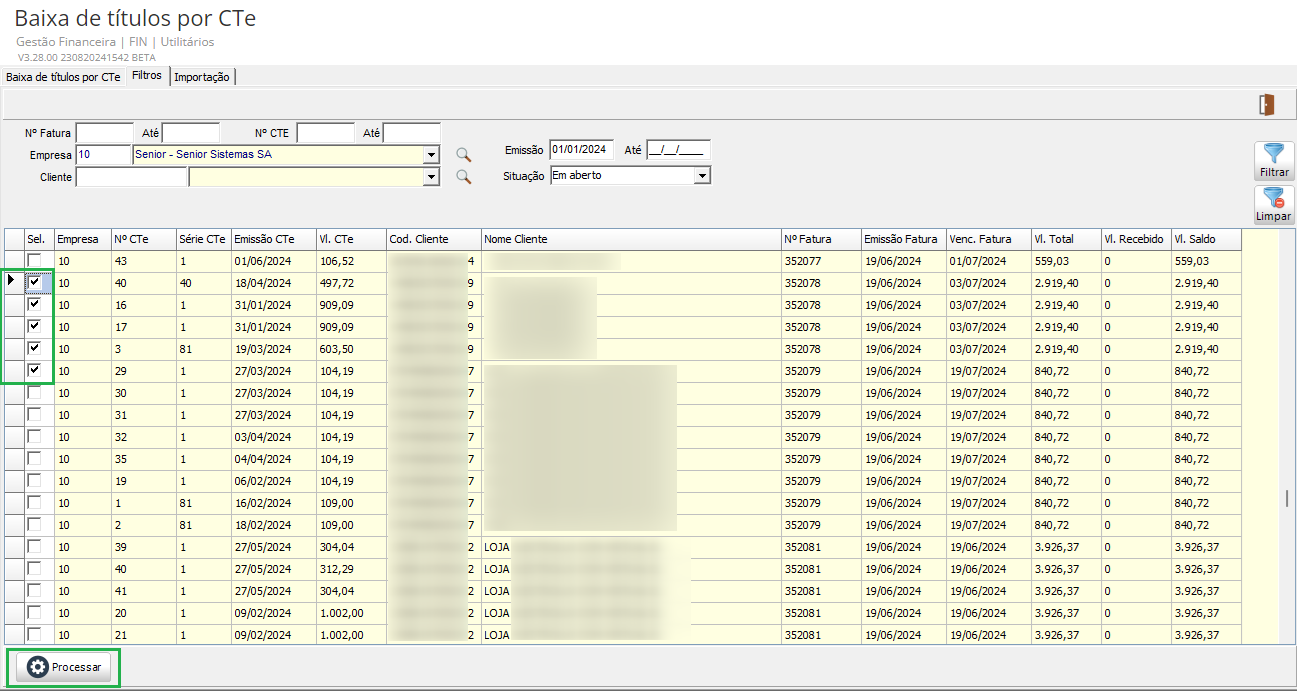Click the magnifier beside Empresa field
Screen dimensions: 1297x691
(x=463, y=155)
